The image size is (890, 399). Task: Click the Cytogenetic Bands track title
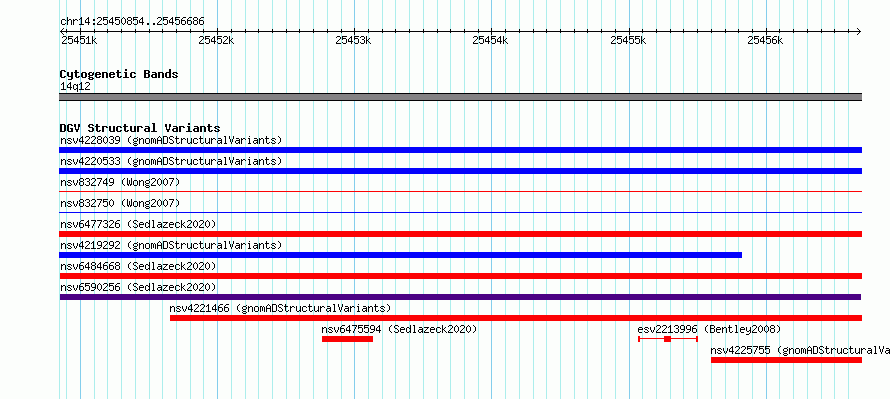119,74
